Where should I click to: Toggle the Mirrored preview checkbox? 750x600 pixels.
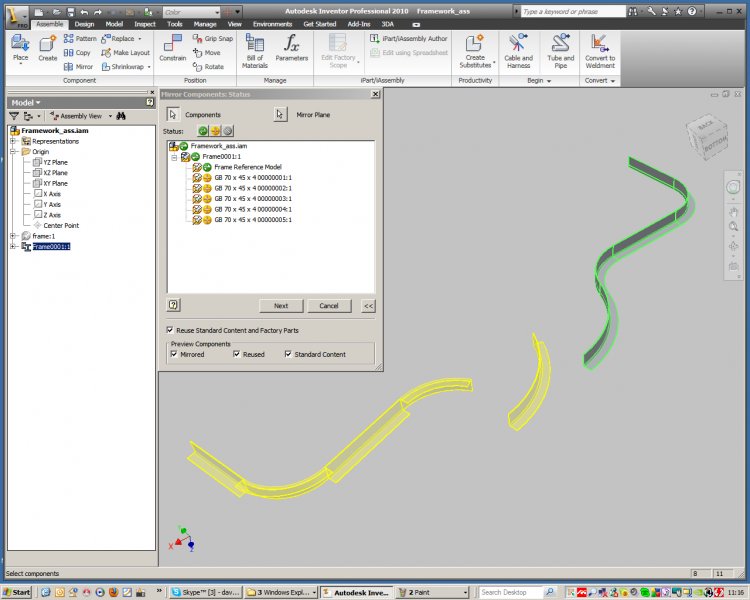174,354
